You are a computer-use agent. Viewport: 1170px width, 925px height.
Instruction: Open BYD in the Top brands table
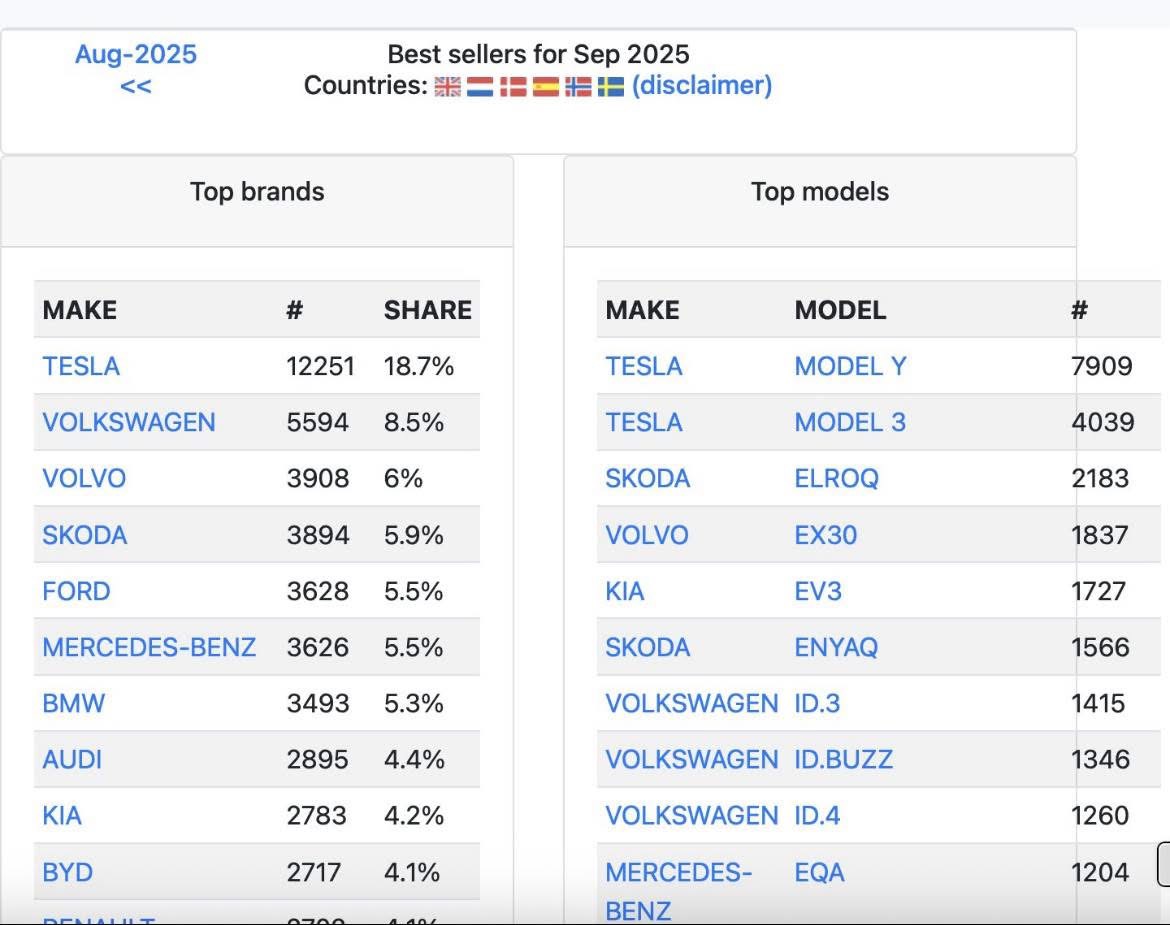point(68,872)
